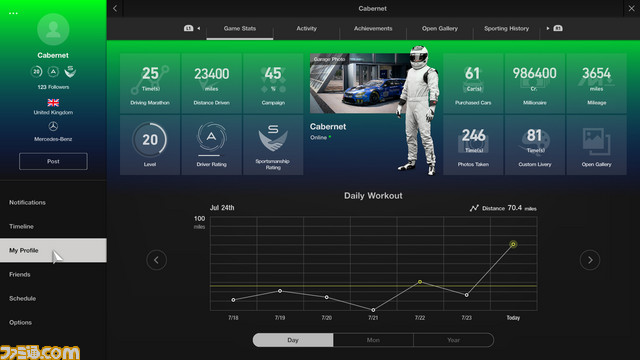Open the three-dot menu at top left
This screenshot has height=360, width=640.
pos(13,13)
